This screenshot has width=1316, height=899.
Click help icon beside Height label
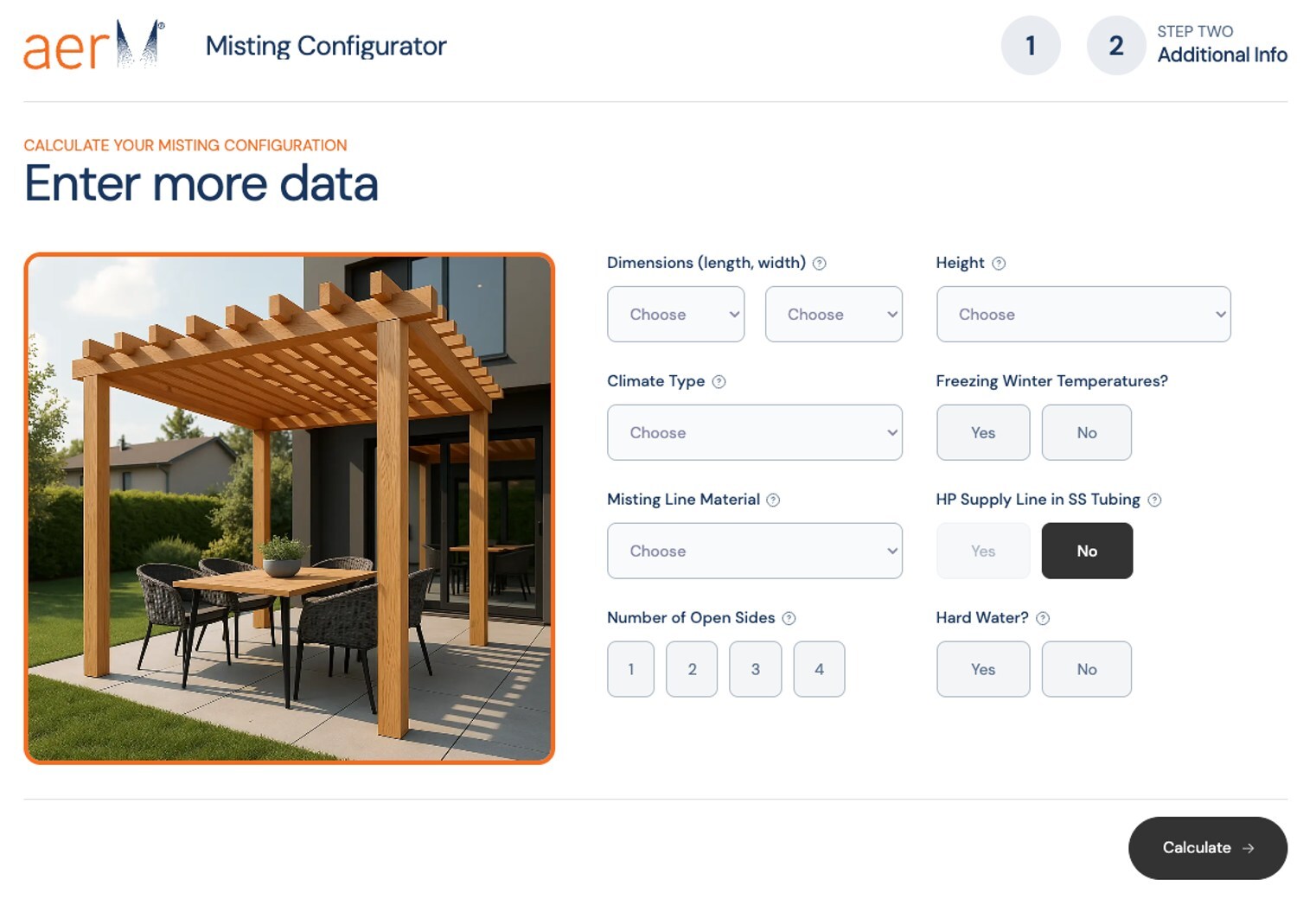pyautogui.click(x=999, y=264)
